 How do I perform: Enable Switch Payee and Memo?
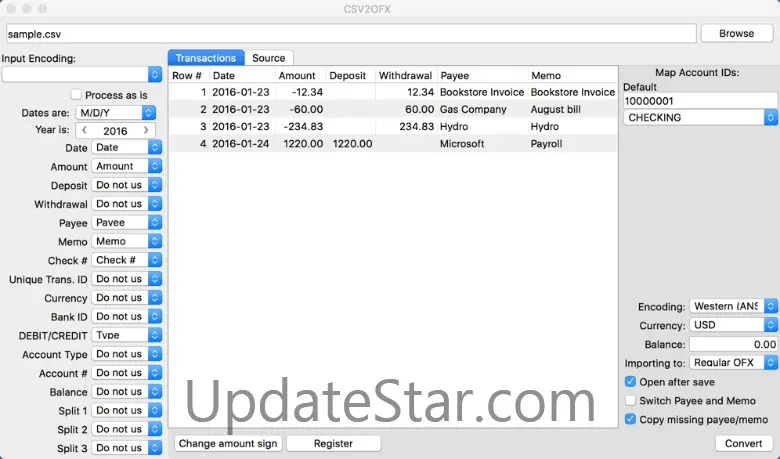630,400
